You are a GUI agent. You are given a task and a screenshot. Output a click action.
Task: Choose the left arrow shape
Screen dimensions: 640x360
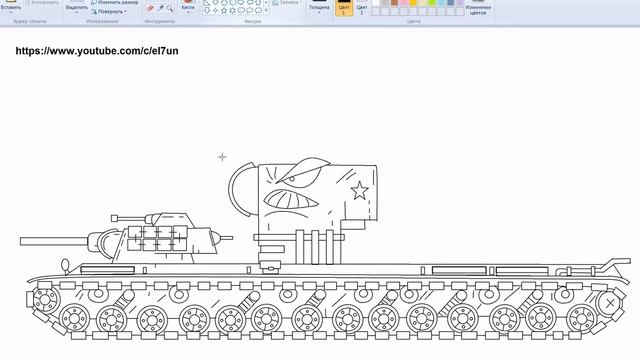pyautogui.click(x=250, y=2)
